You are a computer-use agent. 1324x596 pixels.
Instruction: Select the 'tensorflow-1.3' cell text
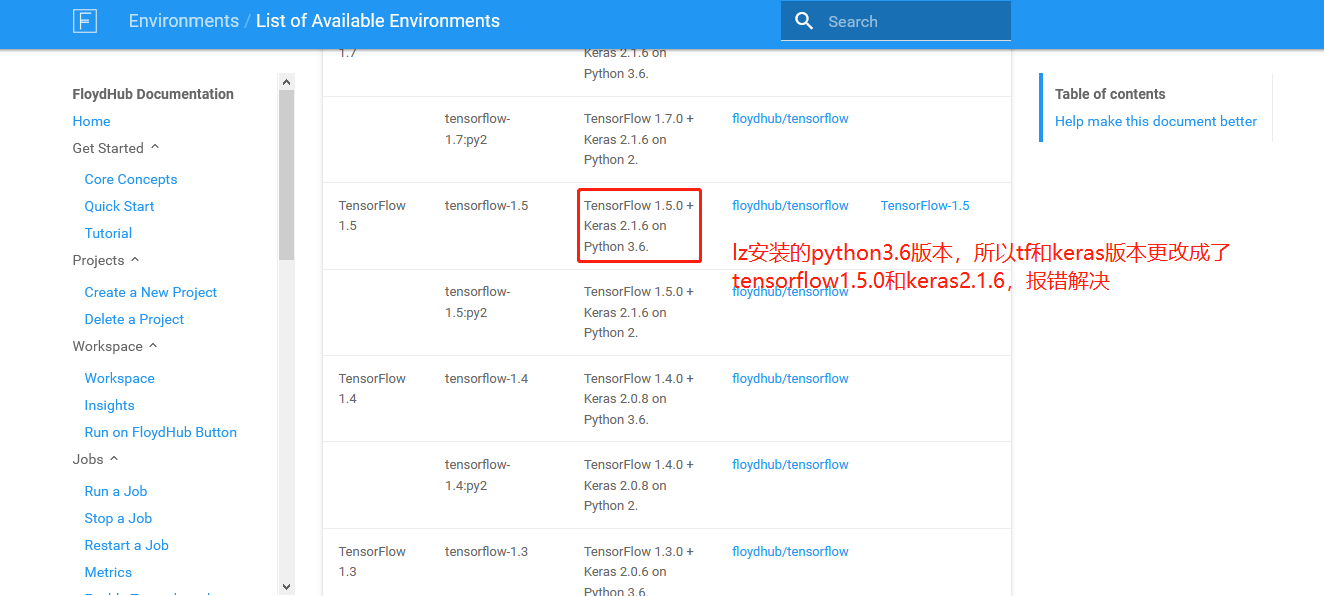(486, 551)
